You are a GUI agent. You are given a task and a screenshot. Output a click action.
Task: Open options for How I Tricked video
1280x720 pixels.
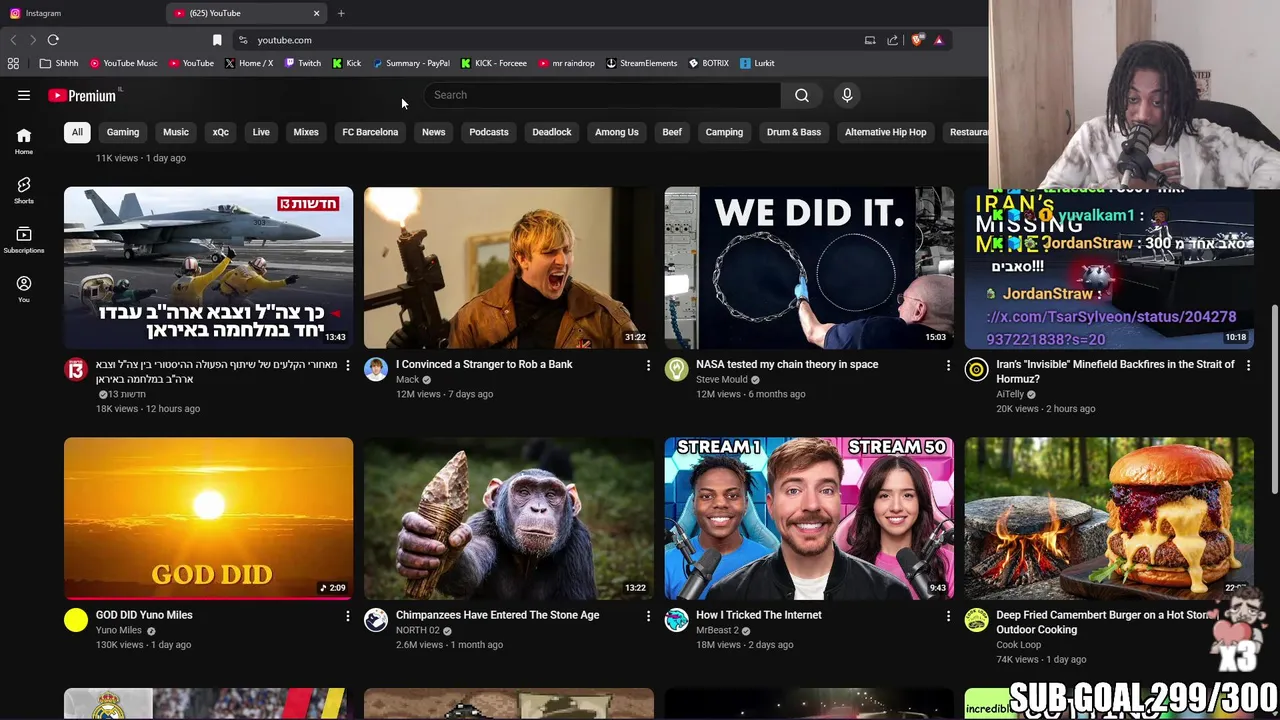[x=948, y=616]
